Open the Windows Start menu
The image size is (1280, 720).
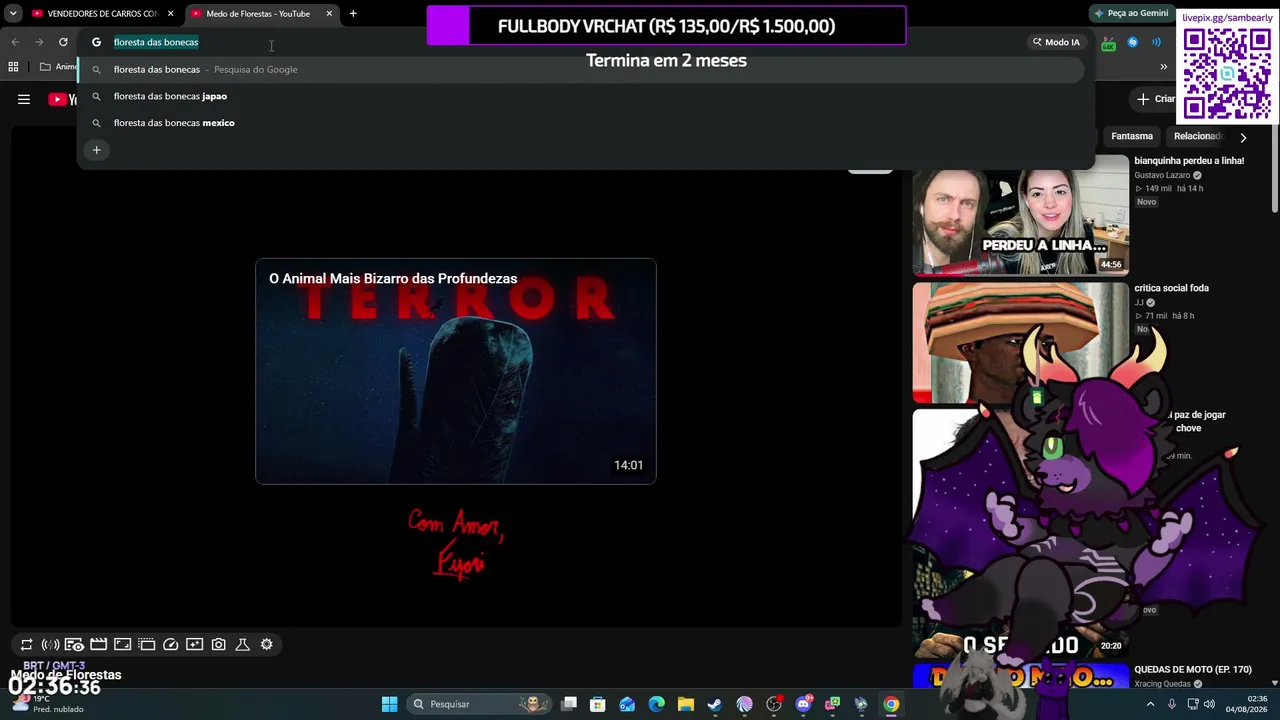389,704
